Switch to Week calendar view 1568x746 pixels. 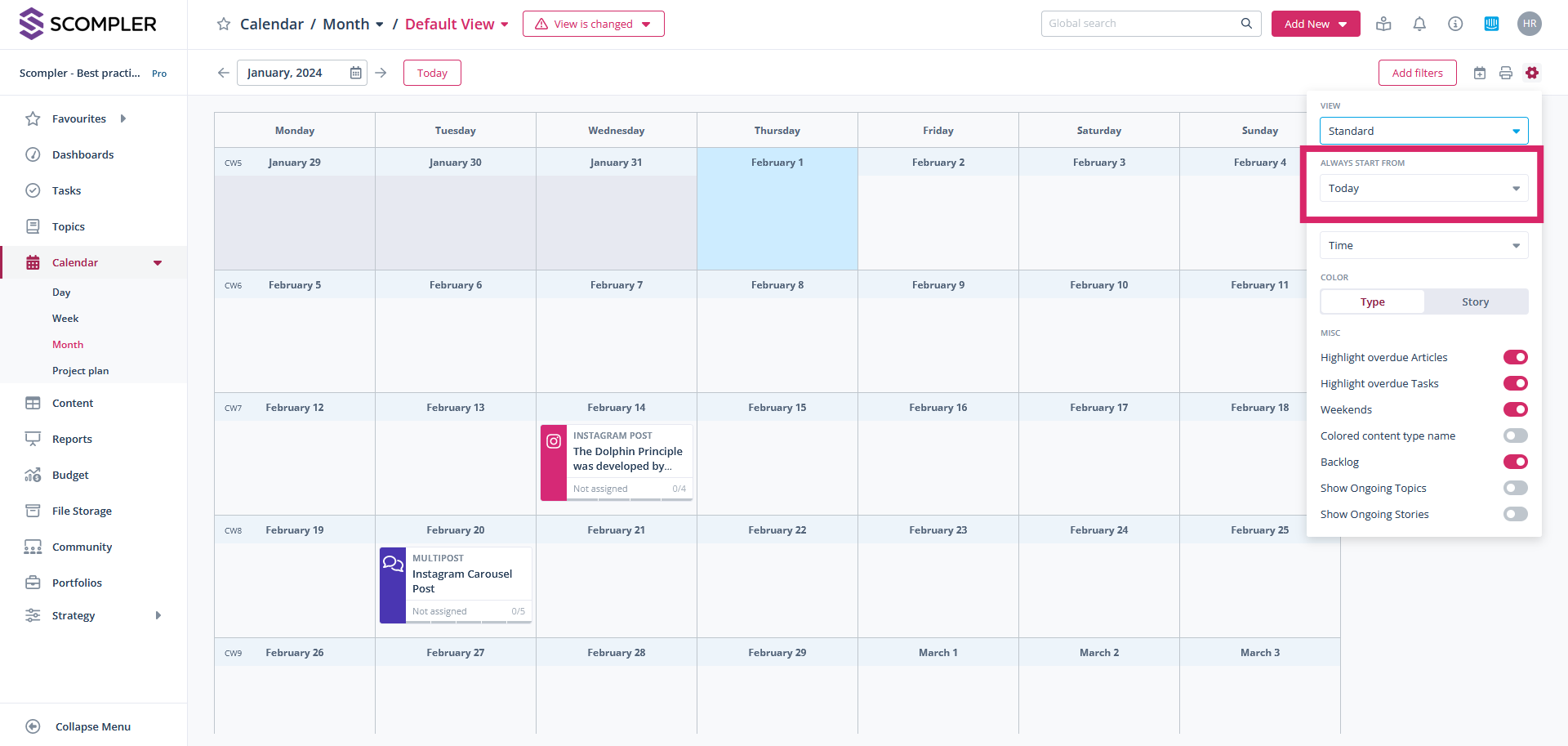[x=65, y=318]
